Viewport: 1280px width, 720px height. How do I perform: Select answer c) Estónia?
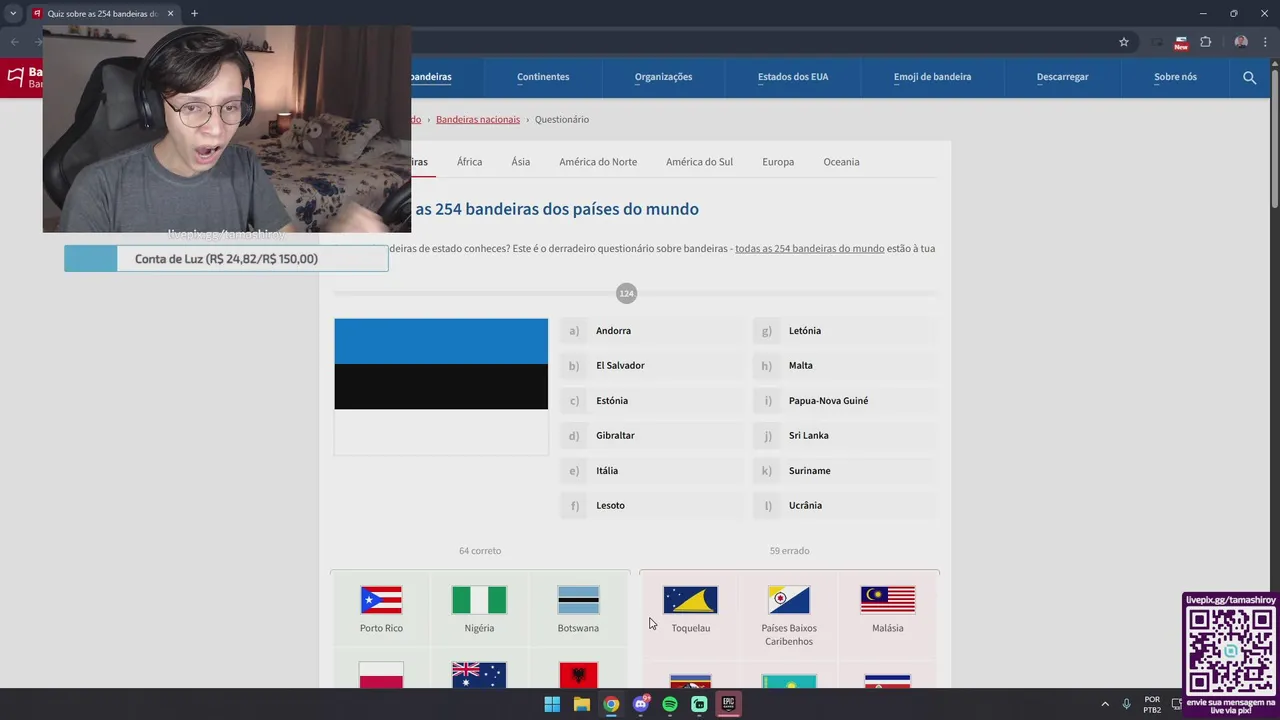[652, 401]
